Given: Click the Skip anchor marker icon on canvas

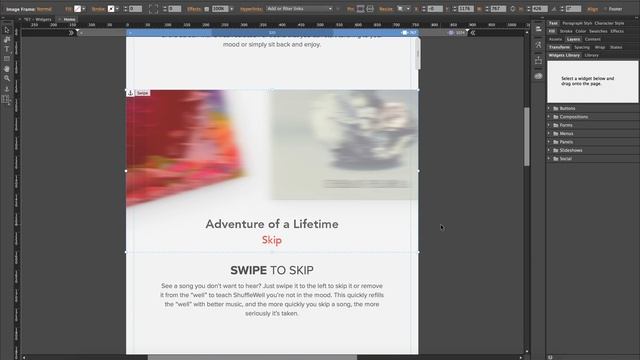Looking at the screenshot, I should 130,93.
